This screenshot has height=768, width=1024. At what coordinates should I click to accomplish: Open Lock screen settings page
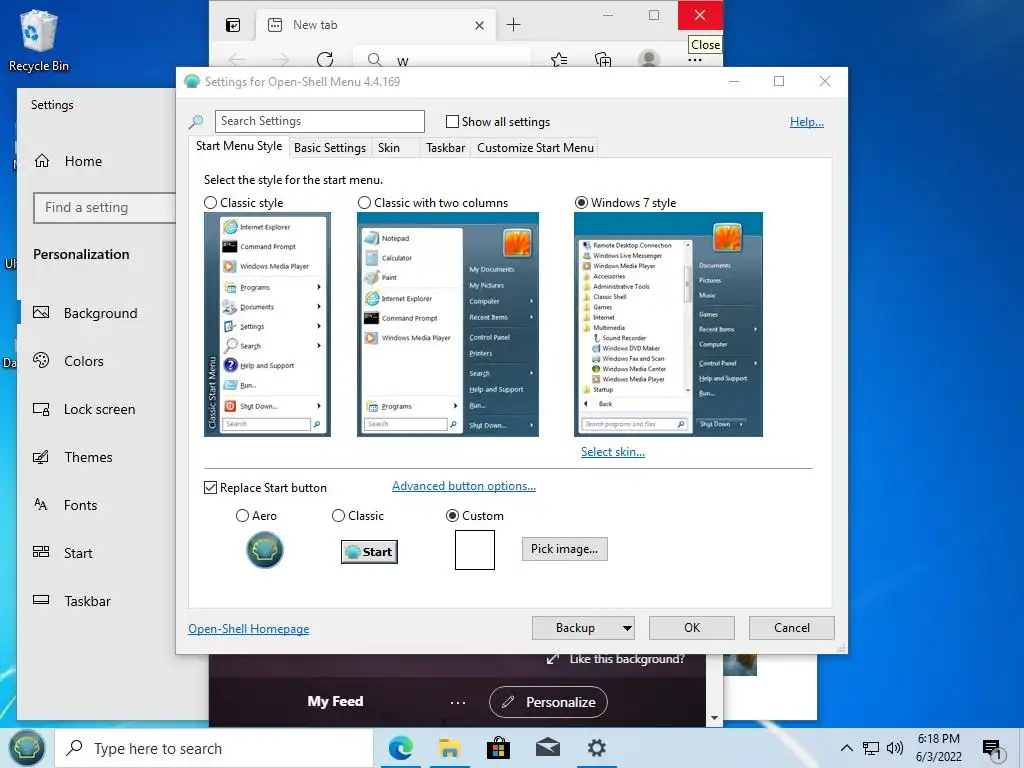click(x=99, y=409)
